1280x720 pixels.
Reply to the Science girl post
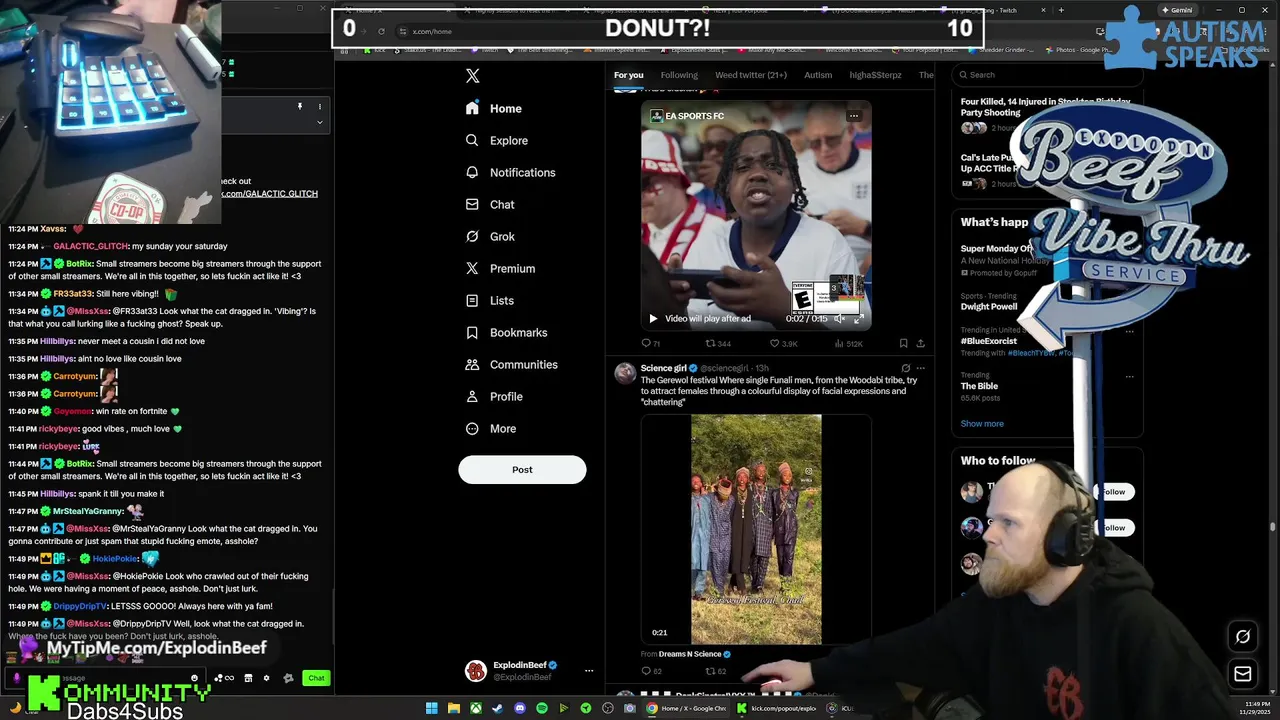click(650, 671)
